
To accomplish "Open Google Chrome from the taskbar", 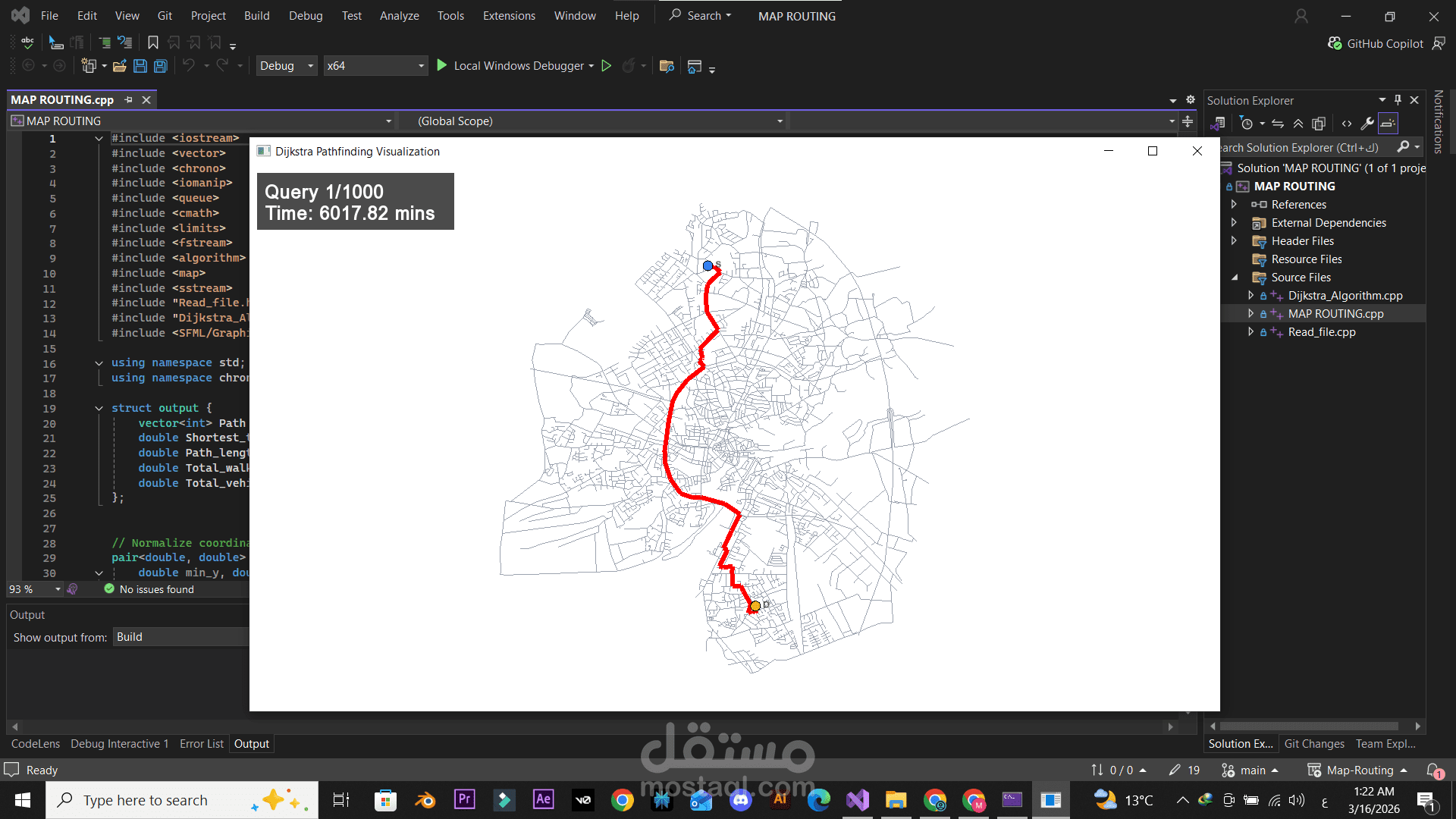I will coord(622,800).
